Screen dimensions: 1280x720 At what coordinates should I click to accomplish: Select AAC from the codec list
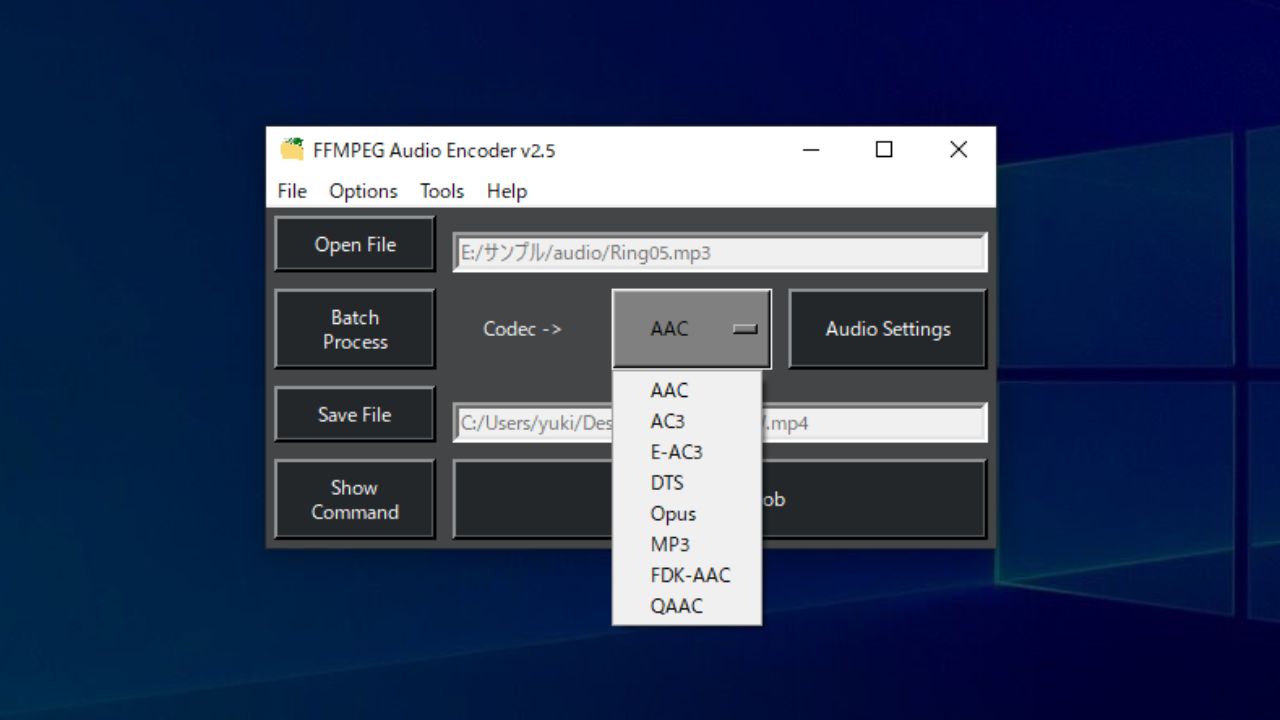[x=687, y=390]
